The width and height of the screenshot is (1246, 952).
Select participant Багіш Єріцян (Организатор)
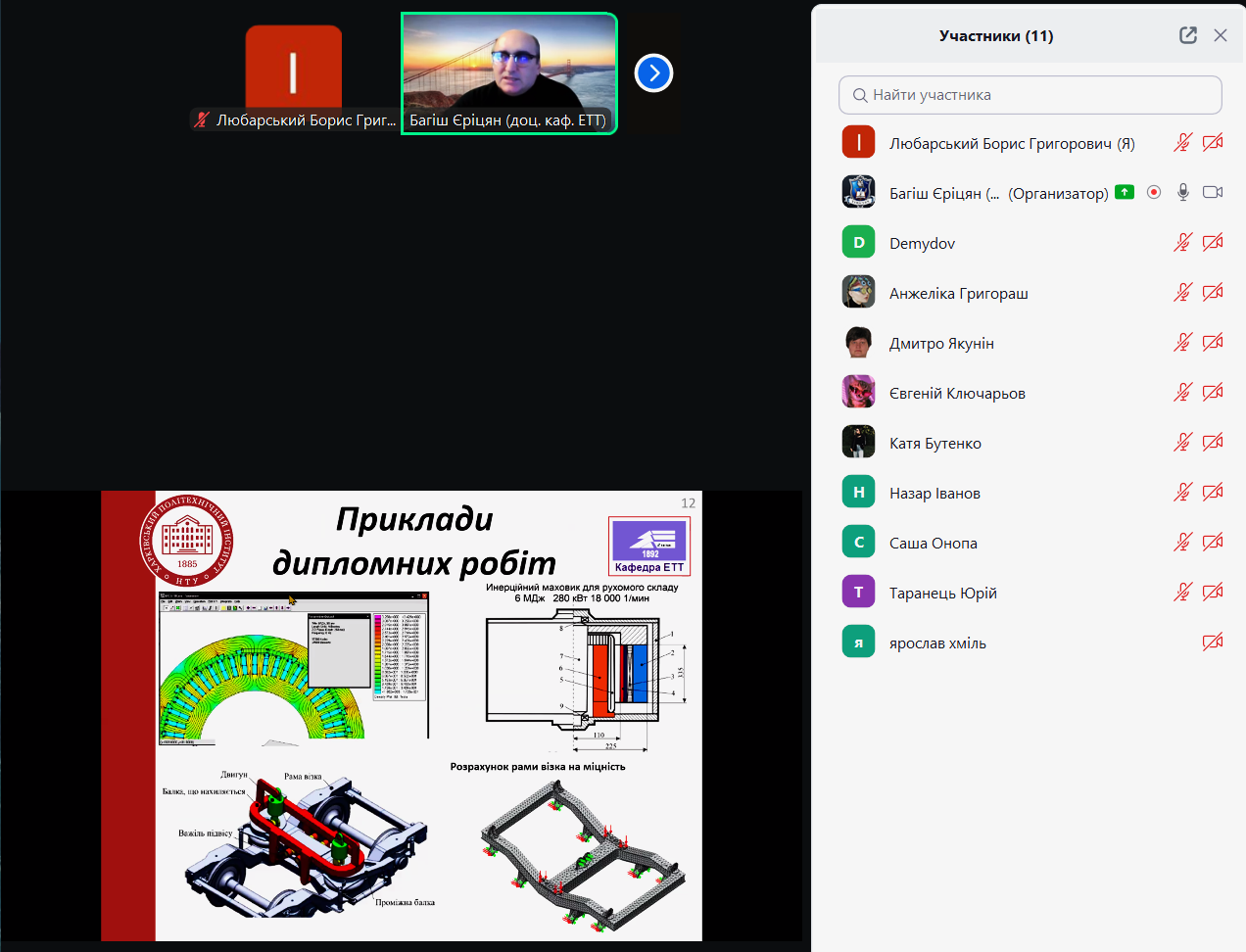click(1030, 193)
